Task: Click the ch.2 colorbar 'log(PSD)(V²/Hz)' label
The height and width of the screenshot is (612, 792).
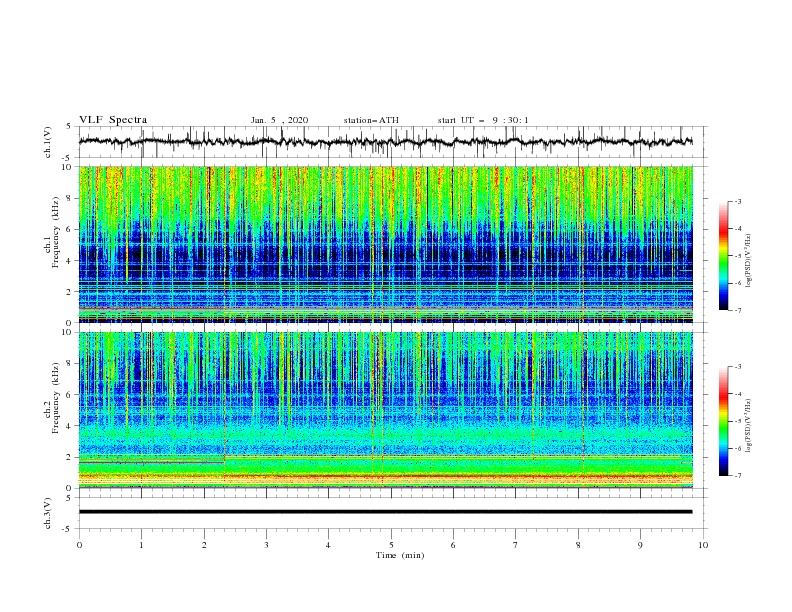Action: point(749,426)
